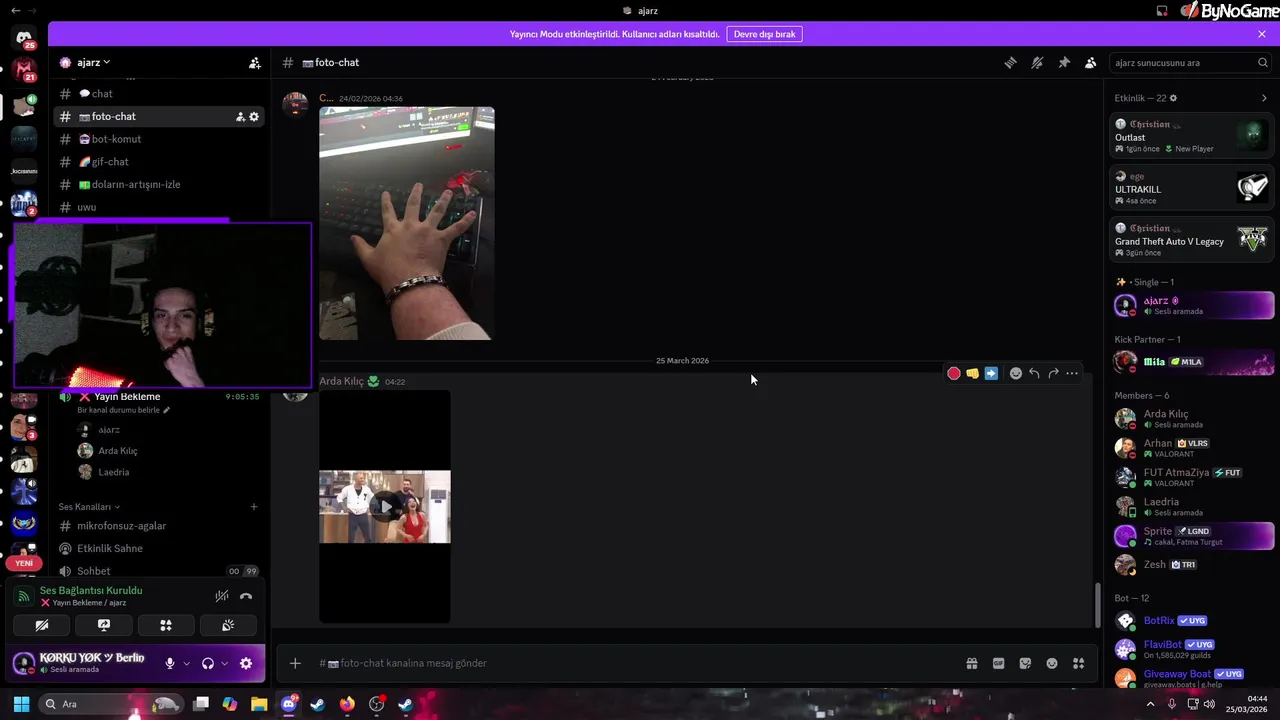
Task: Open output device options arrow beside headphones
Action: [225, 663]
